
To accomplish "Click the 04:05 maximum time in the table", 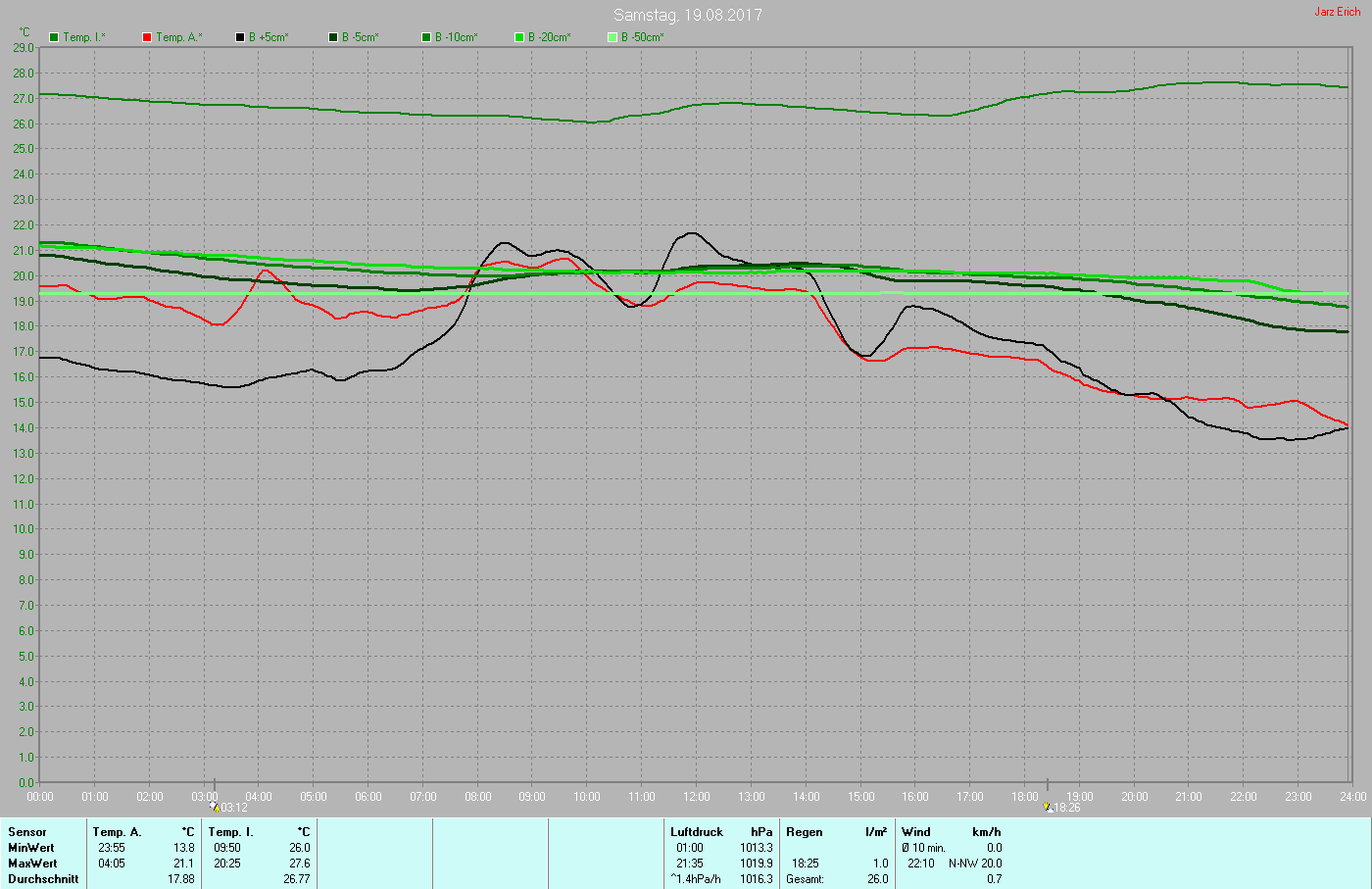I will coord(112,864).
